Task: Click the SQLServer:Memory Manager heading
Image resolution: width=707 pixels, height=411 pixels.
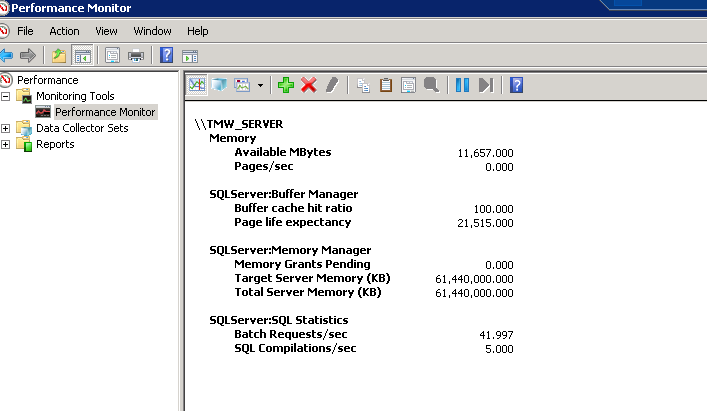Action: 290,250
